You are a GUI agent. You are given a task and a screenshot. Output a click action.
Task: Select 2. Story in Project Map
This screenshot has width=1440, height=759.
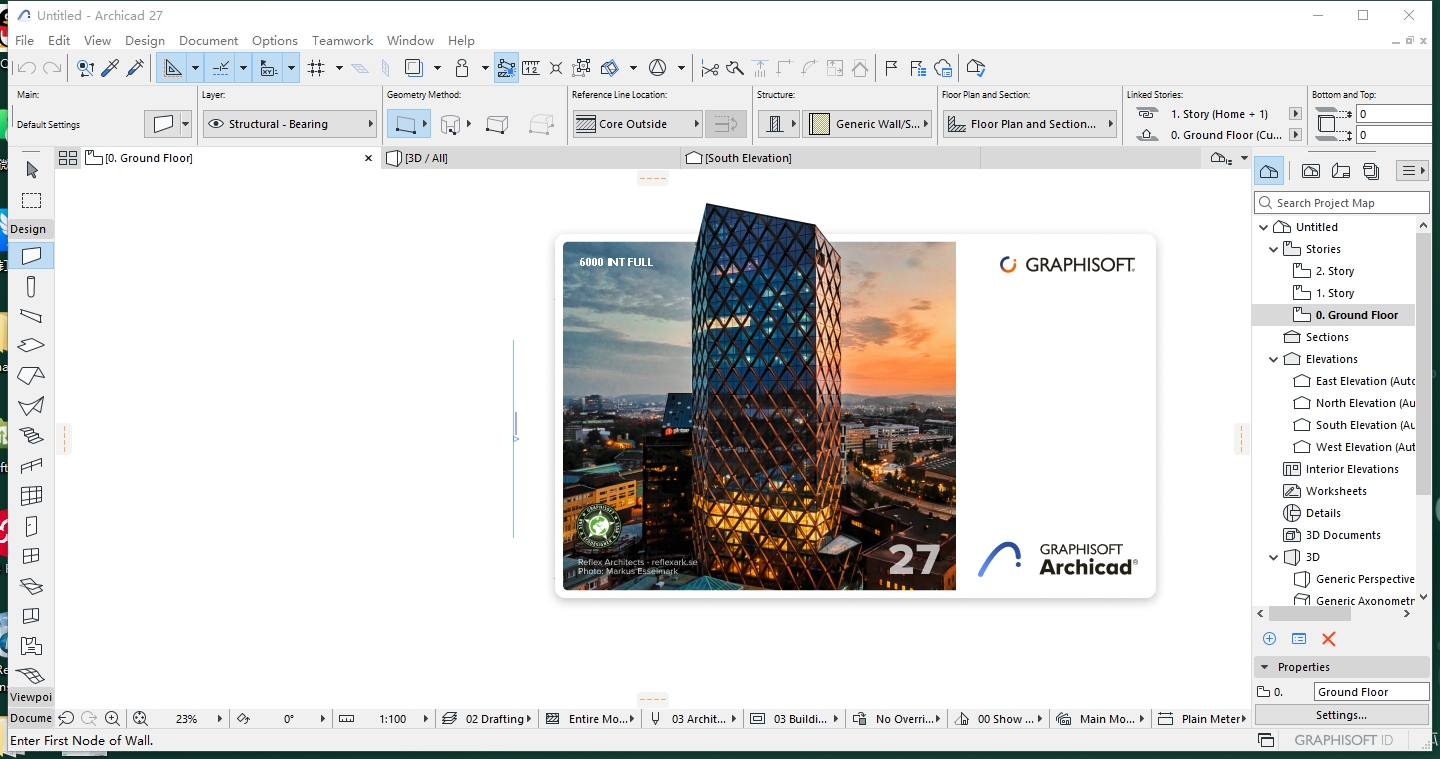coord(1334,271)
